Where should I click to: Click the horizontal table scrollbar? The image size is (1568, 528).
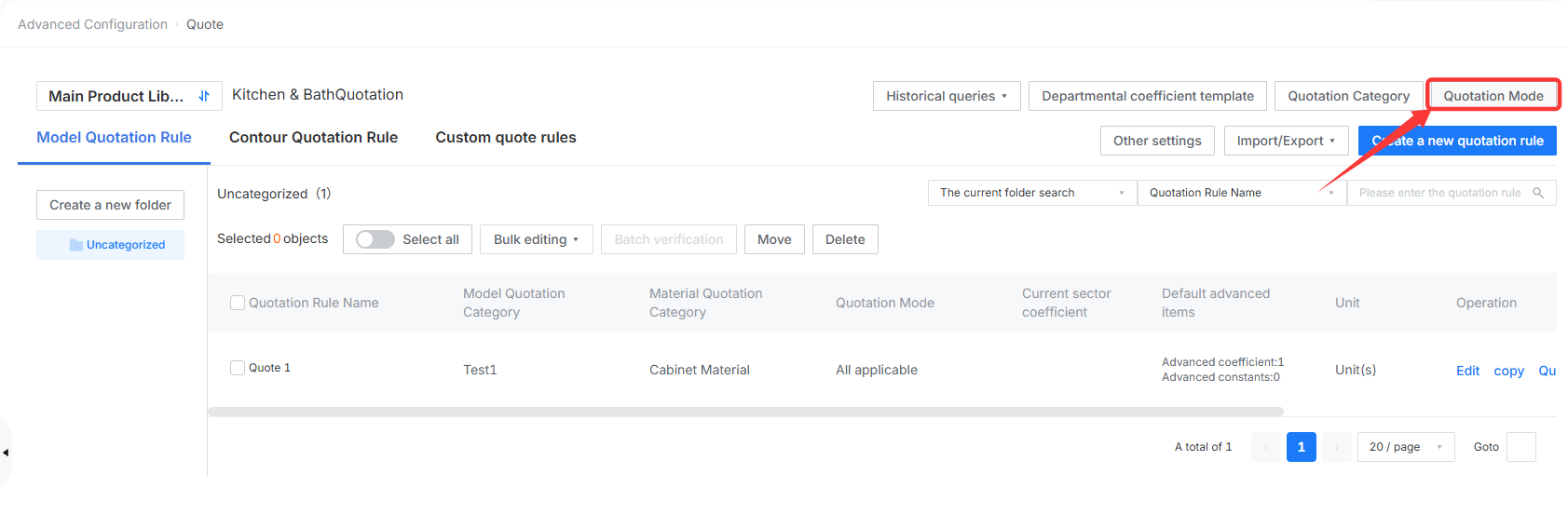[745, 412]
